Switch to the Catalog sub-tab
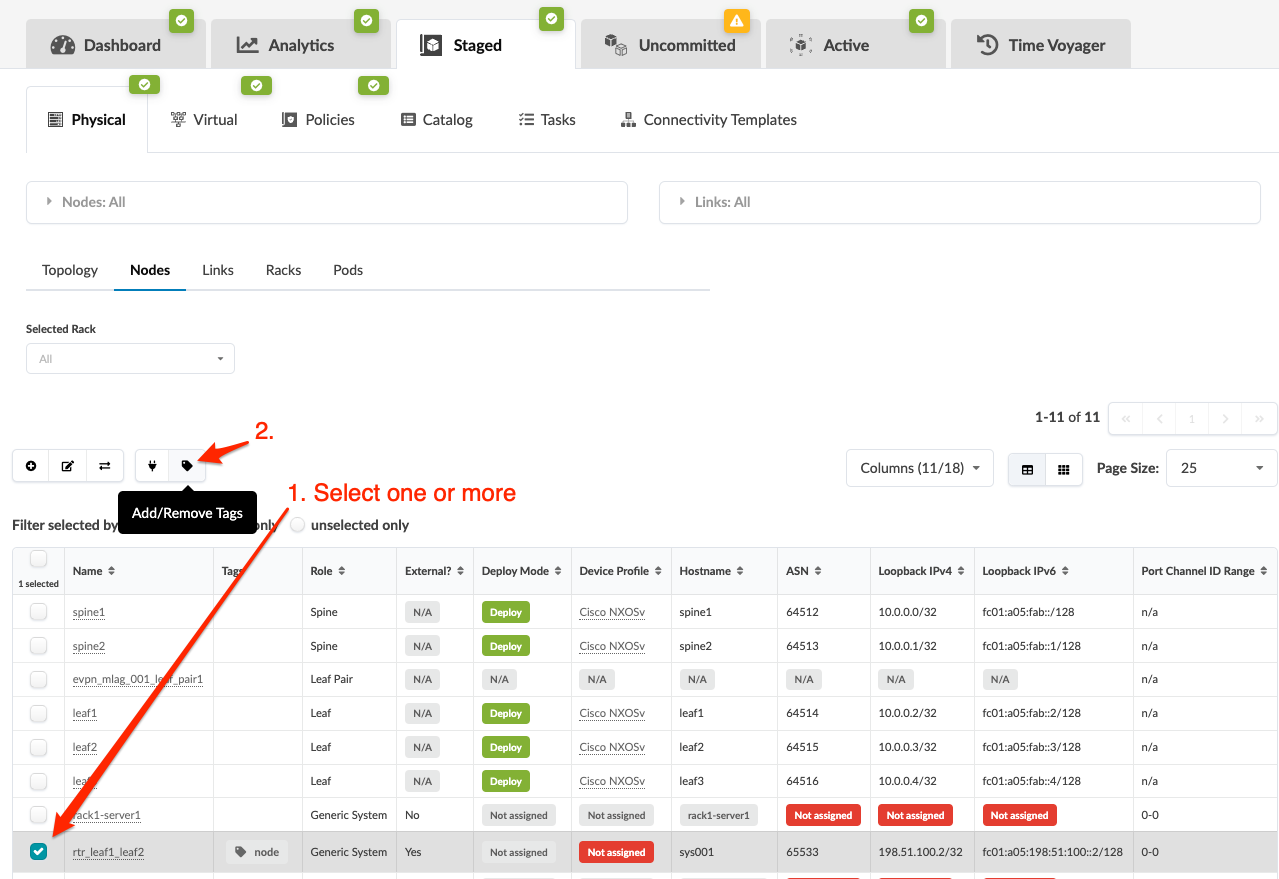The height and width of the screenshot is (879, 1279). click(x=437, y=119)
